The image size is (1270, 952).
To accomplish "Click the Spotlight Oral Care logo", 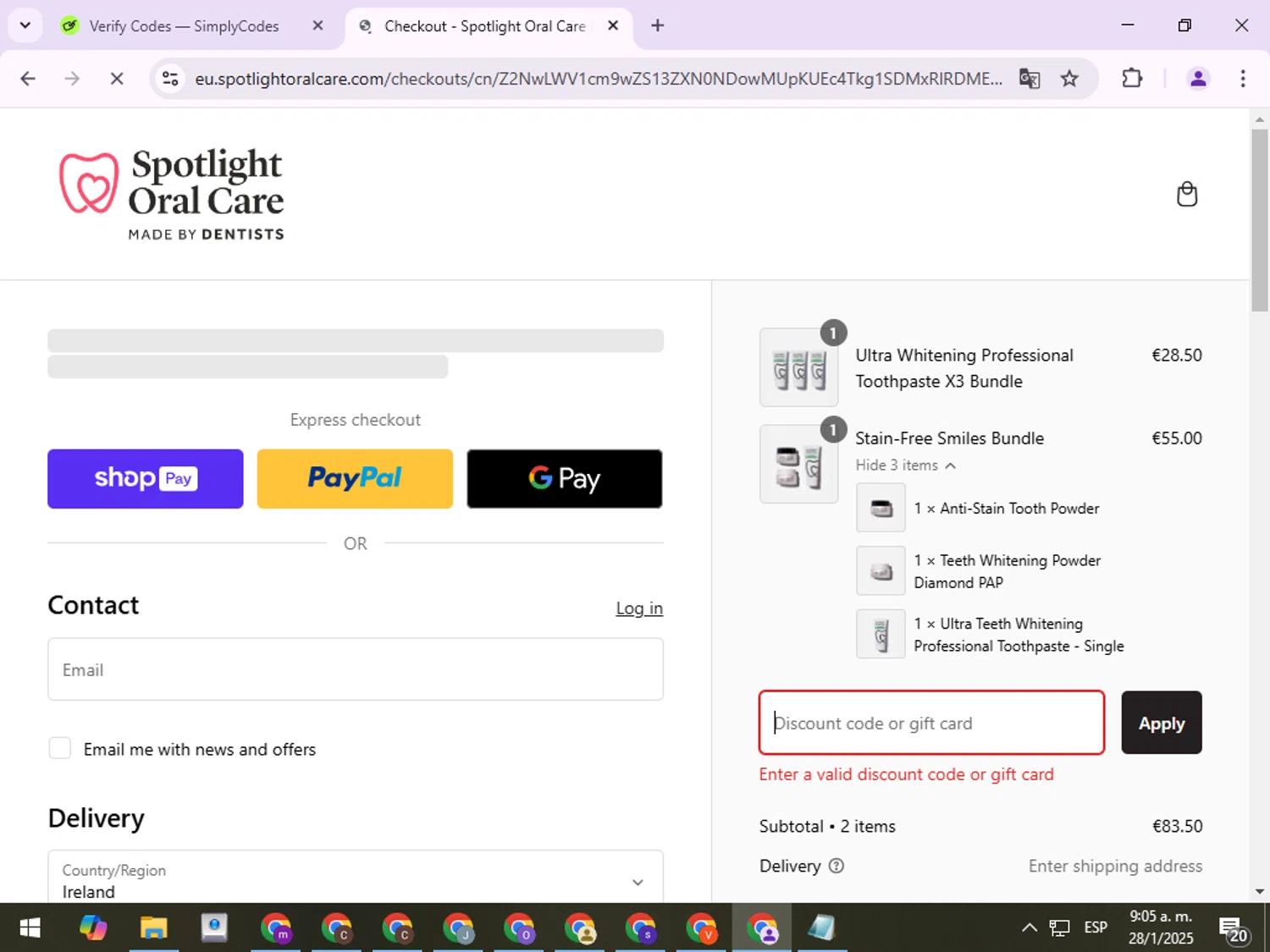I will (172, 195).
